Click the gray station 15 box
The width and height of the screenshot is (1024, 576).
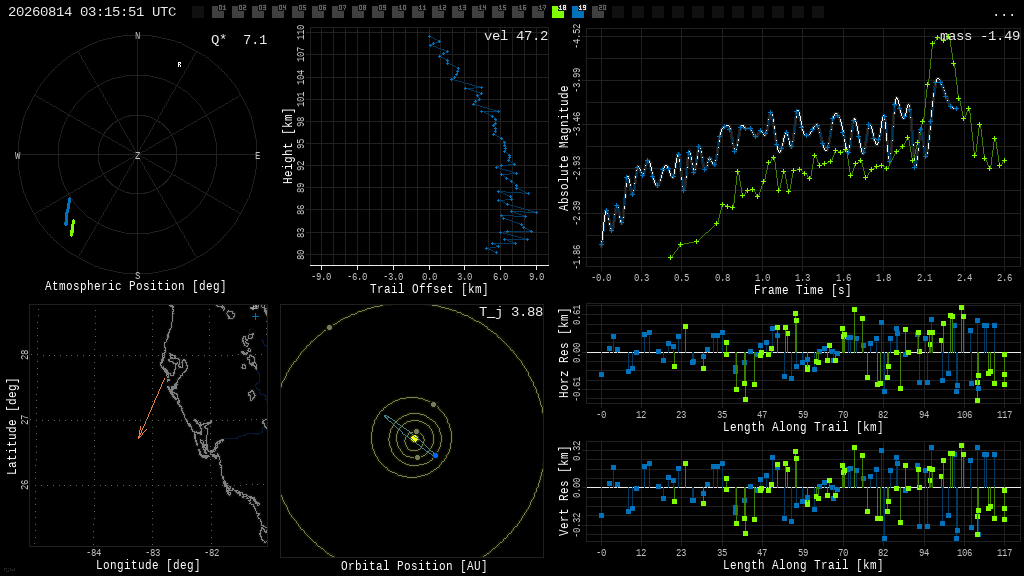[498, 12]
